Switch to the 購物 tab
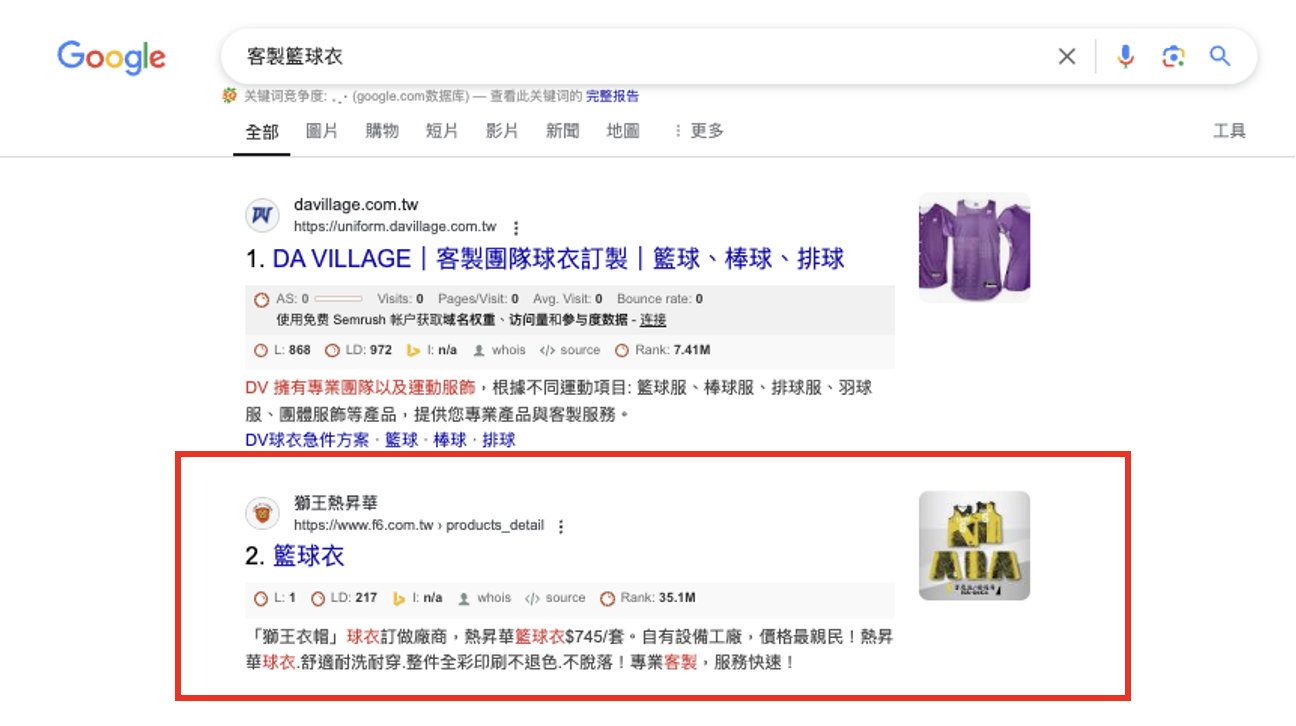Image resolution: width=1296 pixels, height=726 pixels. pos(382,131)
